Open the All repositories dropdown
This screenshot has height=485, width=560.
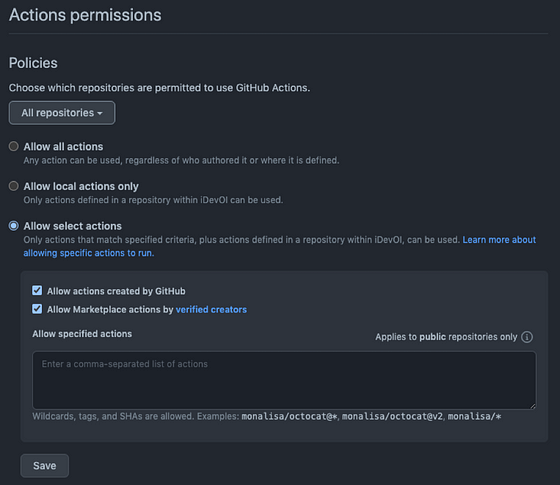tap(62, 113)
